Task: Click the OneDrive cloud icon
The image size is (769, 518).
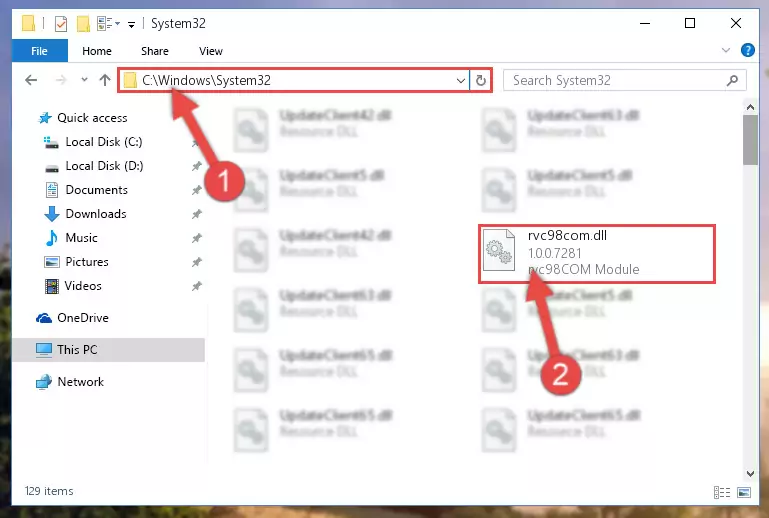Action: tap(44, 318)
